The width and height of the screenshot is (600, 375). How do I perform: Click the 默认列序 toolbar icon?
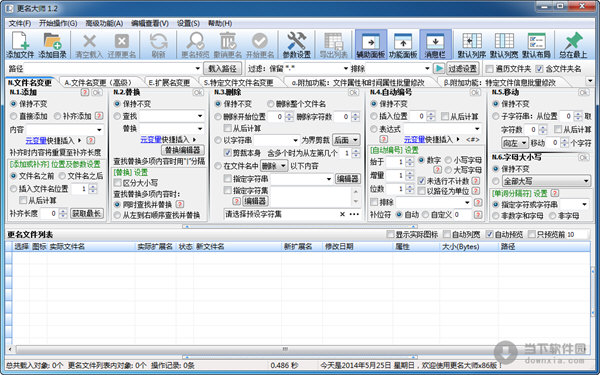pyautogui.click(x=472, y=45)
